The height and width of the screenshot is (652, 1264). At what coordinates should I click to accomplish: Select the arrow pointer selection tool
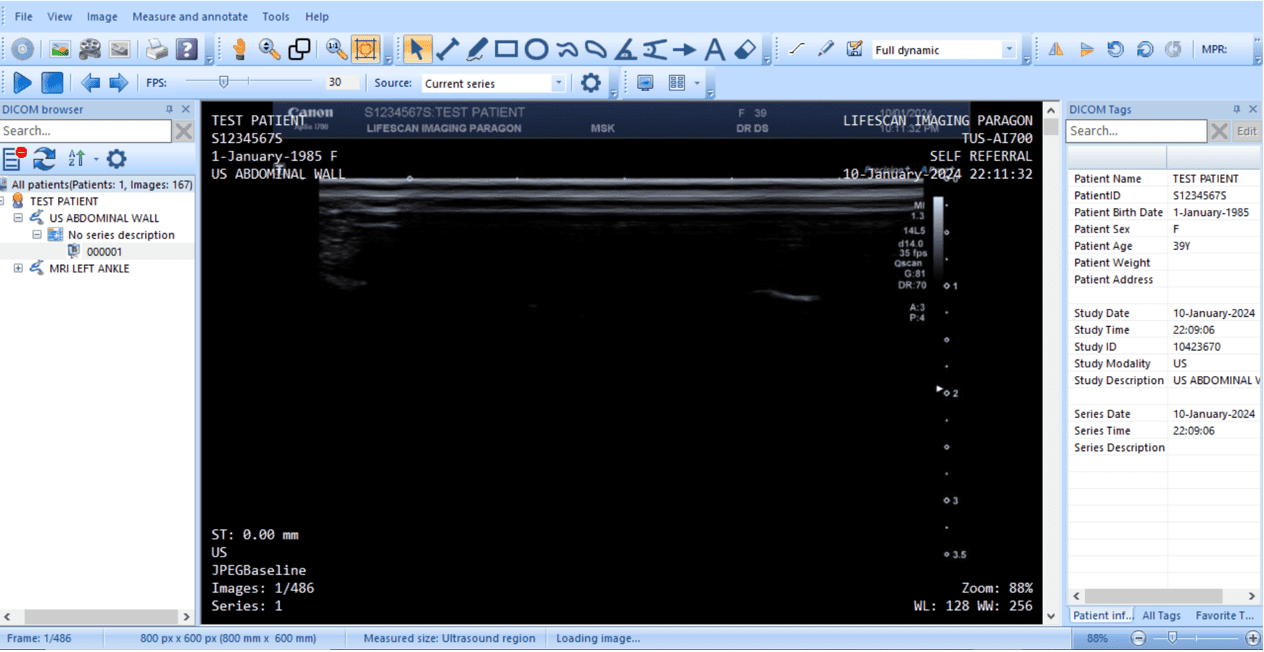pos(417,49)
